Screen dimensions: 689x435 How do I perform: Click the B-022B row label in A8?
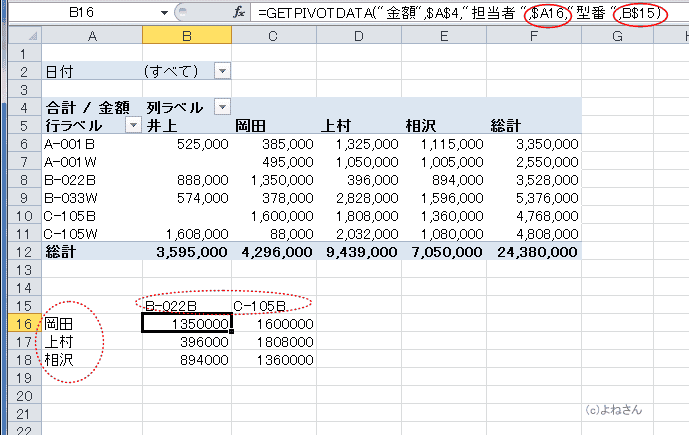[70, 180]
